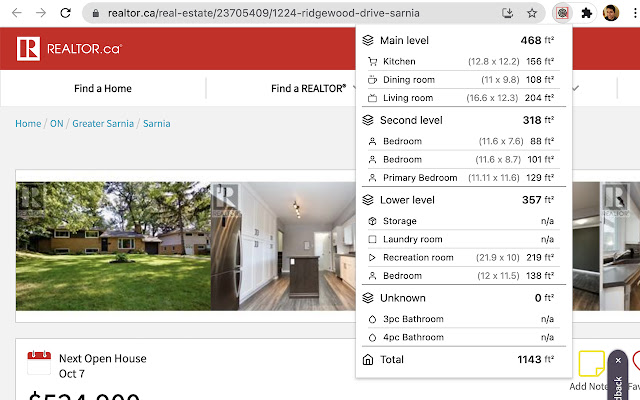This screenshot has width=640, height=400.
Task: Bookmark this page with the star icon
Action: pyautogui.click(x=532, y=14)
